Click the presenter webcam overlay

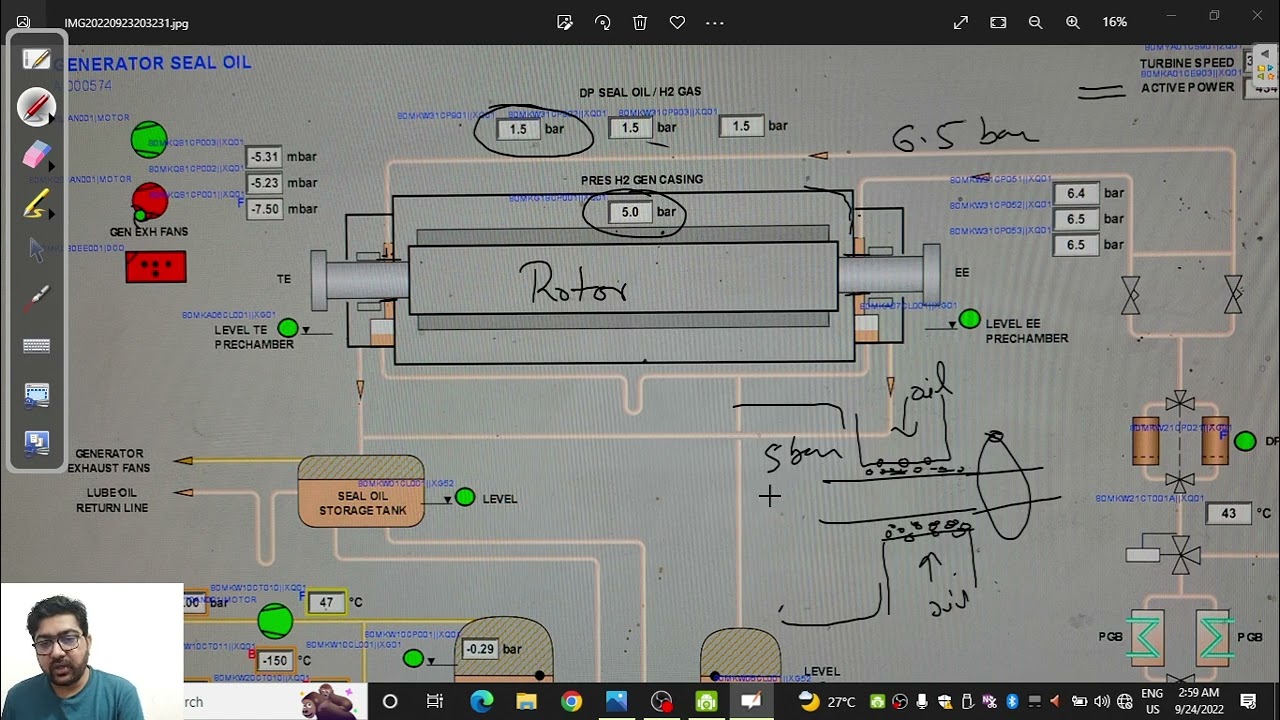[x=91, y=651]
